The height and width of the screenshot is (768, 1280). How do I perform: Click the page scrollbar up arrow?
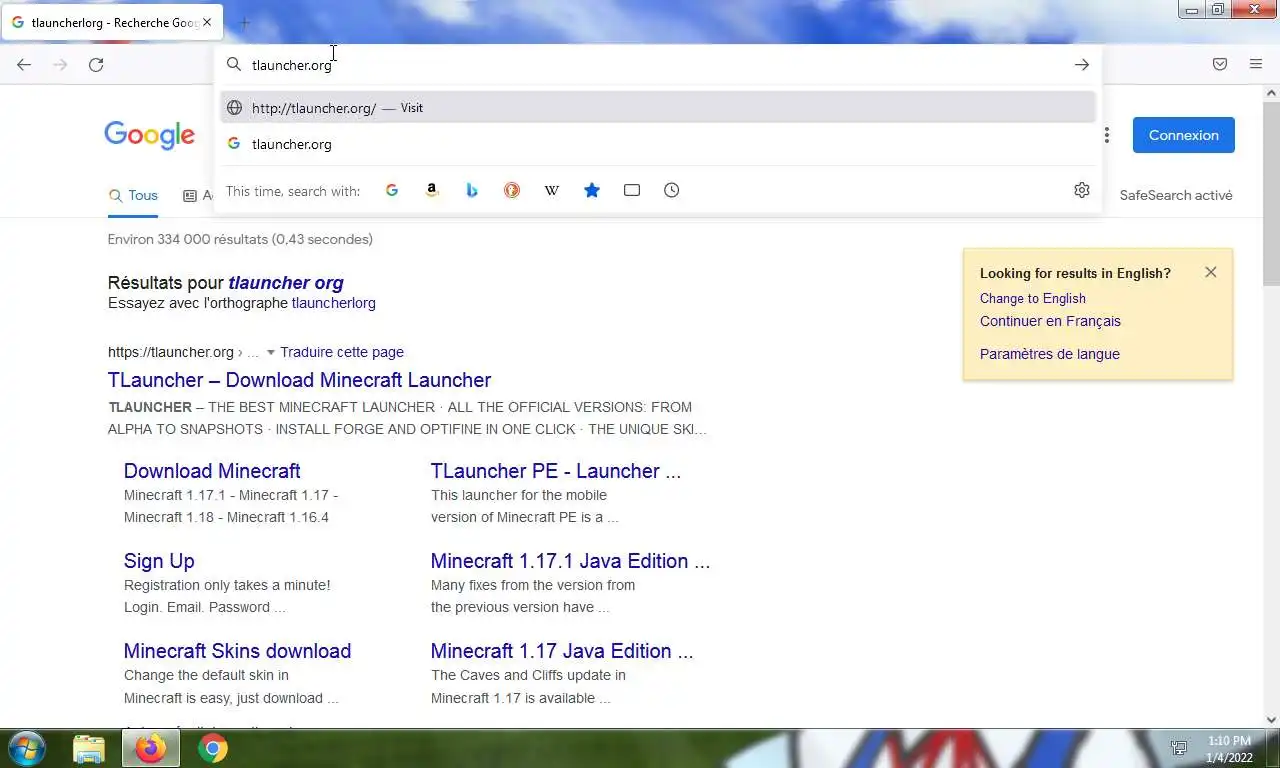[x=1271, y=93]
